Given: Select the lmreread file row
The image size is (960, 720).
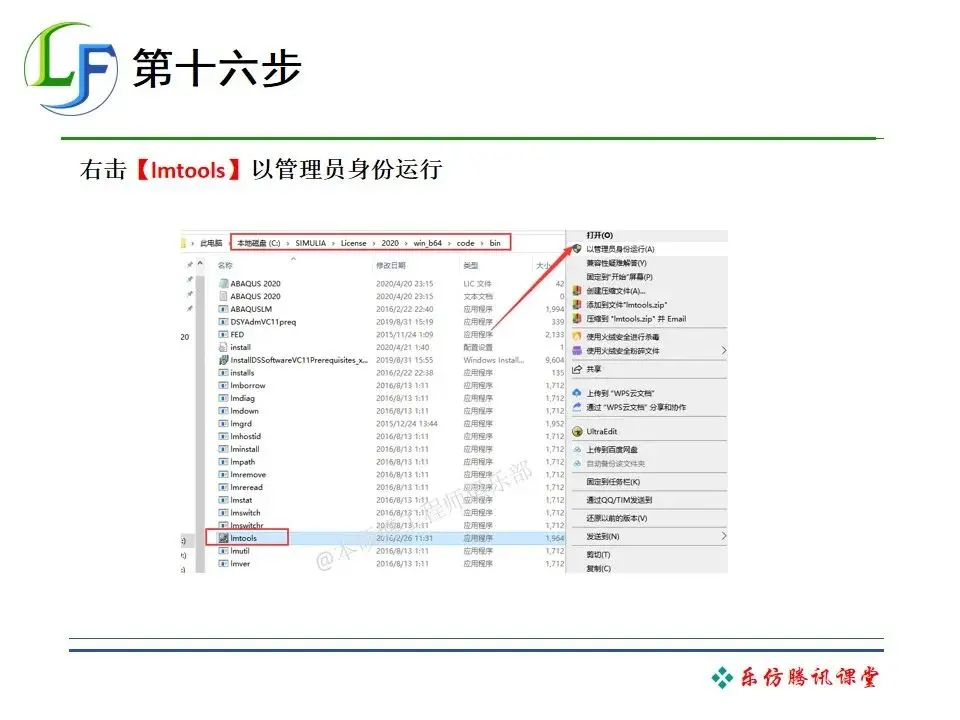Looking at the screenshot, I should tap(391, 487).
